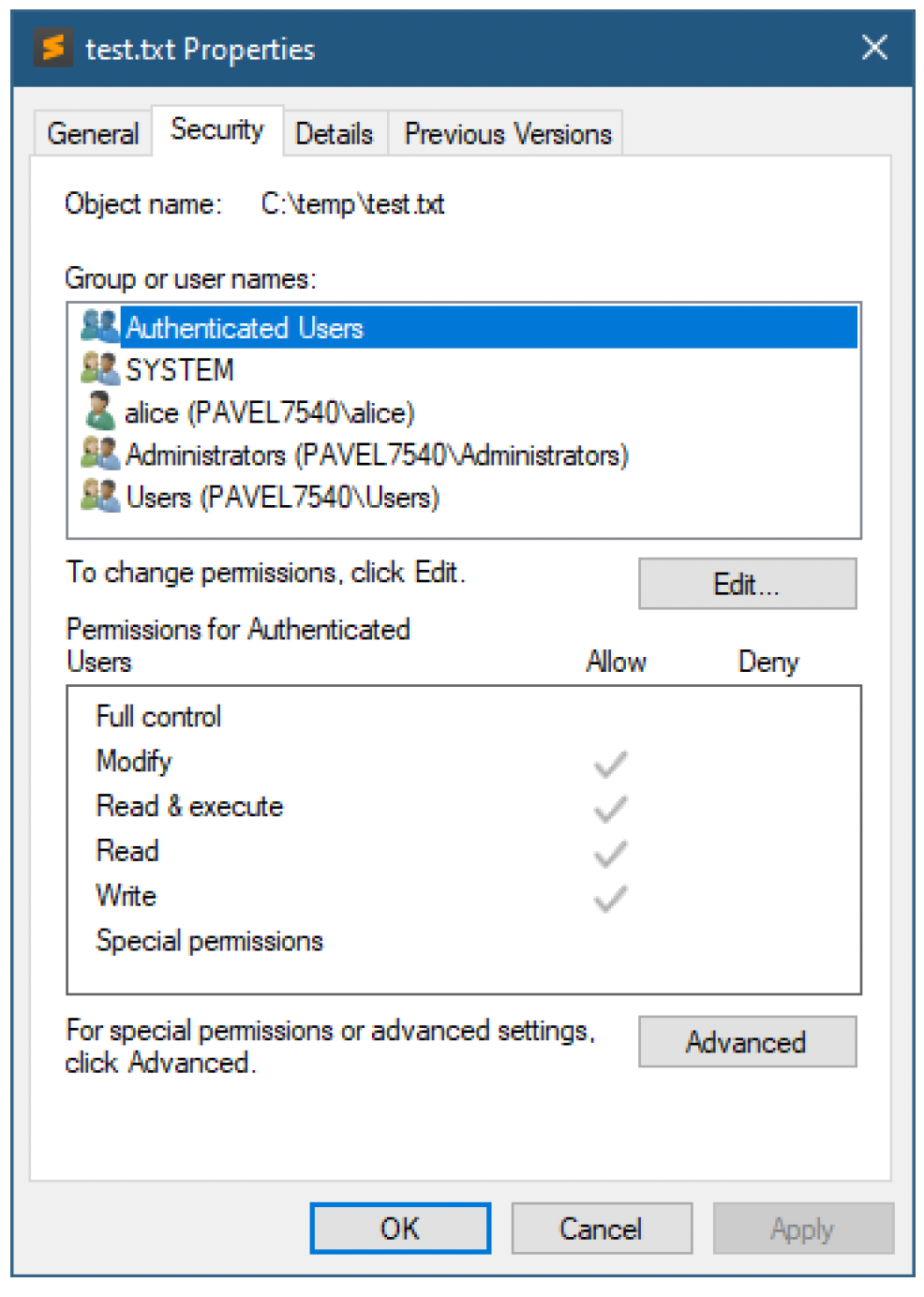Click the Write allow checkmark
This screenshot has width=924, height=1297.
pos(610,898)
